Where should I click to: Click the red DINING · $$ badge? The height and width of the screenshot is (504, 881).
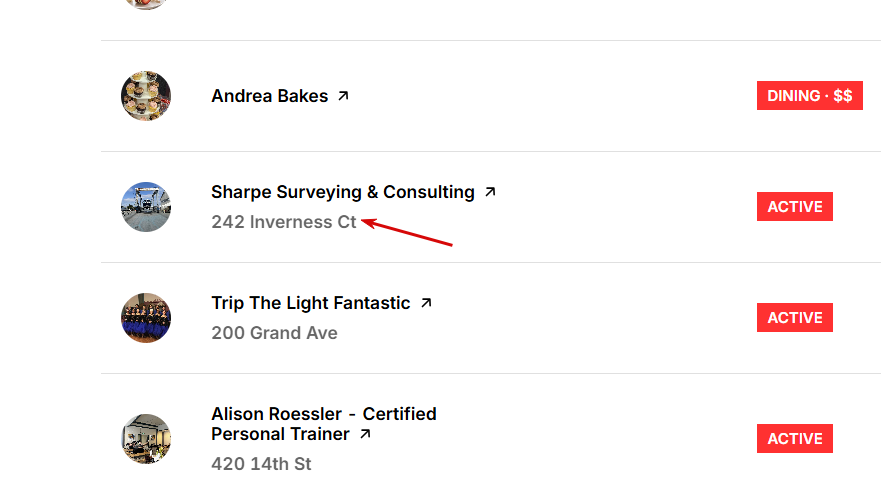(x=809, y=96)
